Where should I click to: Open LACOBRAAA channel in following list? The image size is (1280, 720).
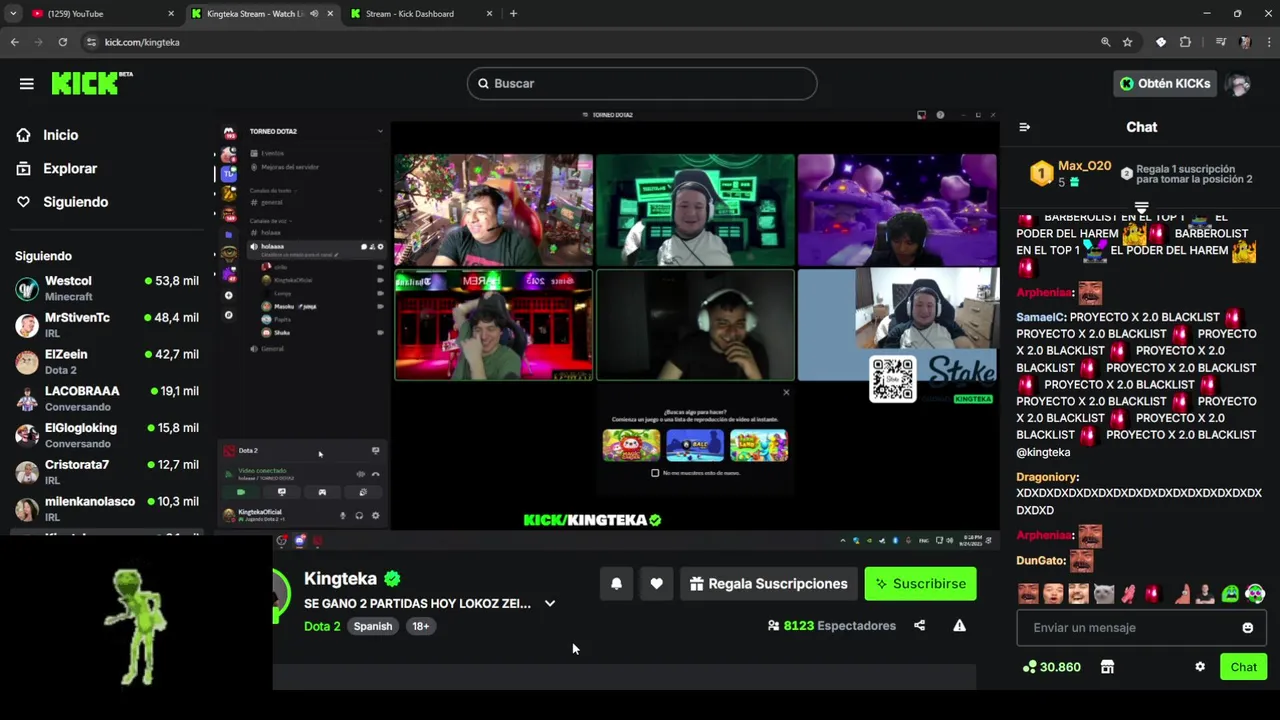[x=107, y=398]
